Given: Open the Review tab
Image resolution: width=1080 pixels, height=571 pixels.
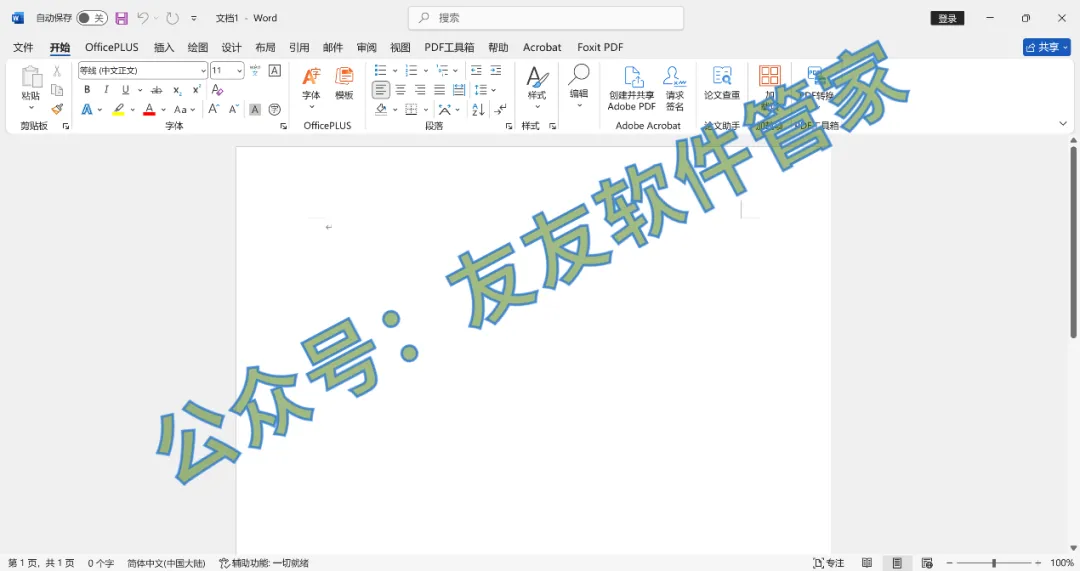Looking at the screenshot, I should 366,48.
